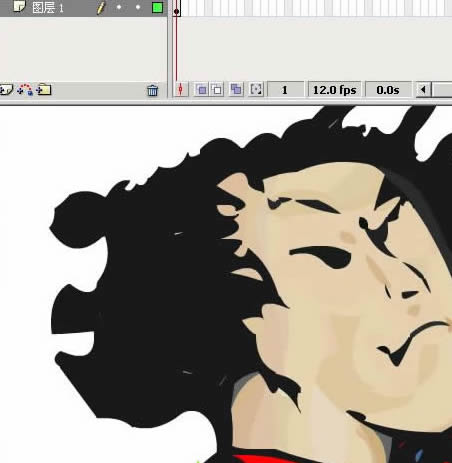Image resolution: width=452 pixels, height=463 pixels.
Task: Click the Center Frame button
Action: 181,90
